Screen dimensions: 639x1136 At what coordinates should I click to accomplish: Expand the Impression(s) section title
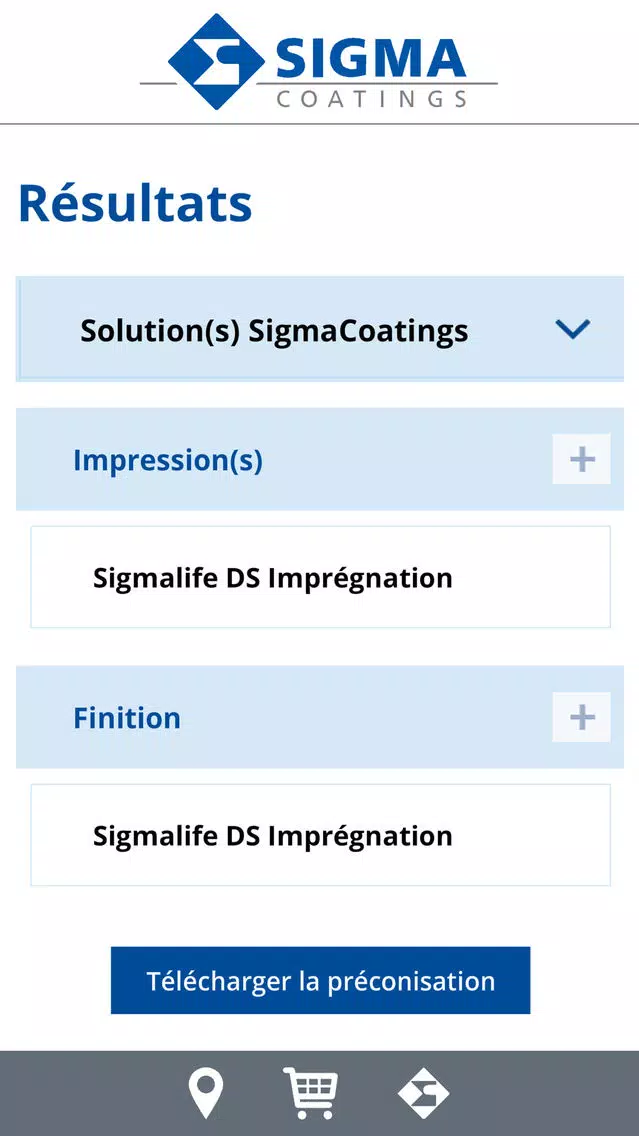168,461
